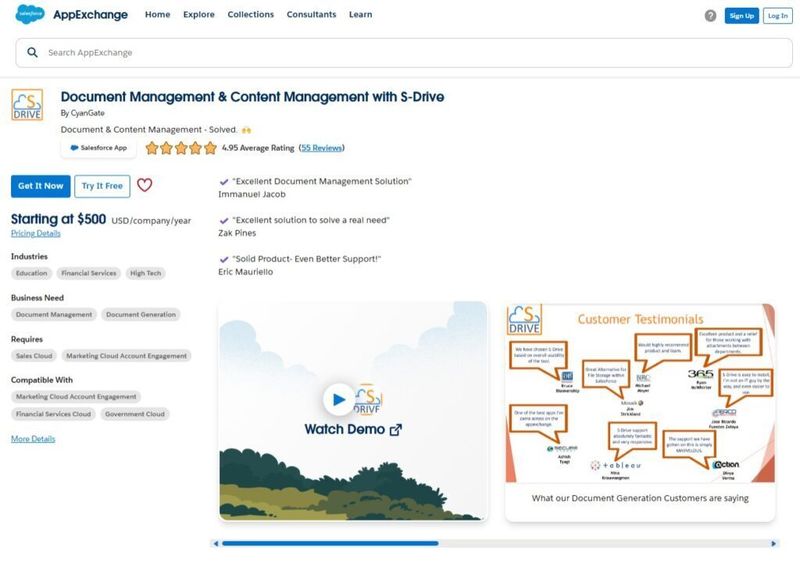Click caption "What our Document Generation Customers are saying"
This screenshot has height=563, width=800.
pos(640,498)
